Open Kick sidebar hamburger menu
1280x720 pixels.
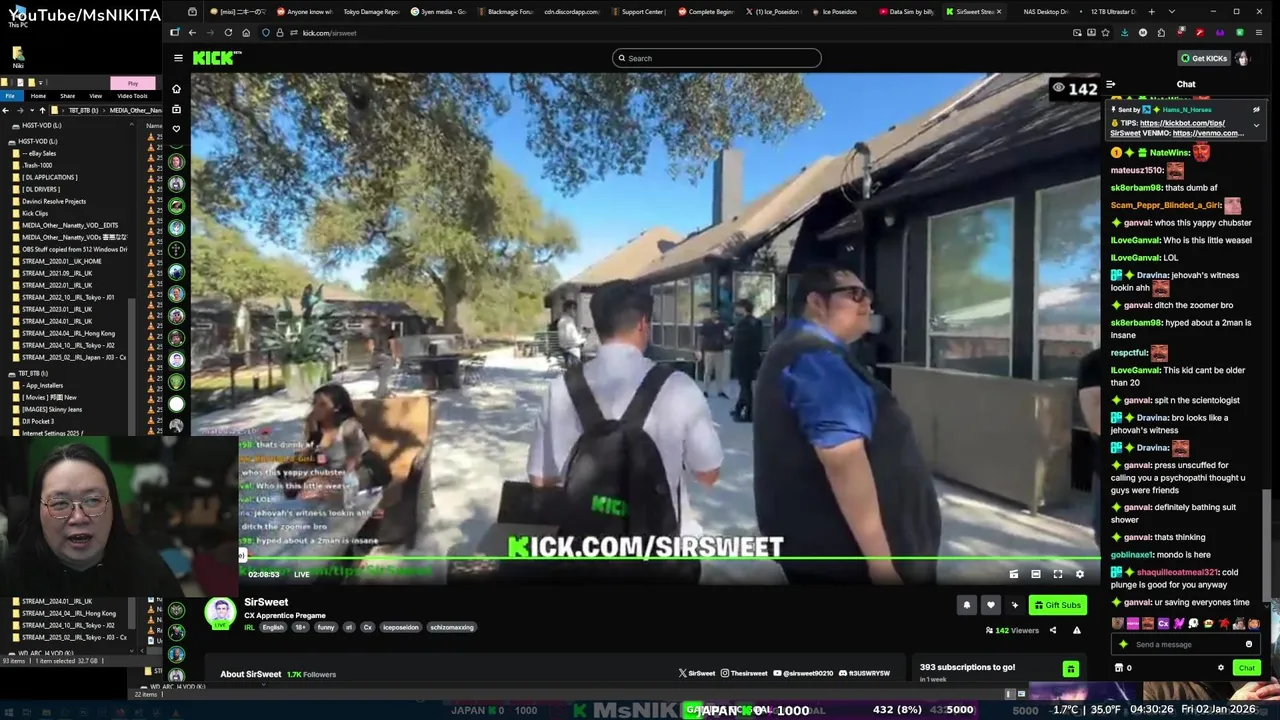click(178, 58)
